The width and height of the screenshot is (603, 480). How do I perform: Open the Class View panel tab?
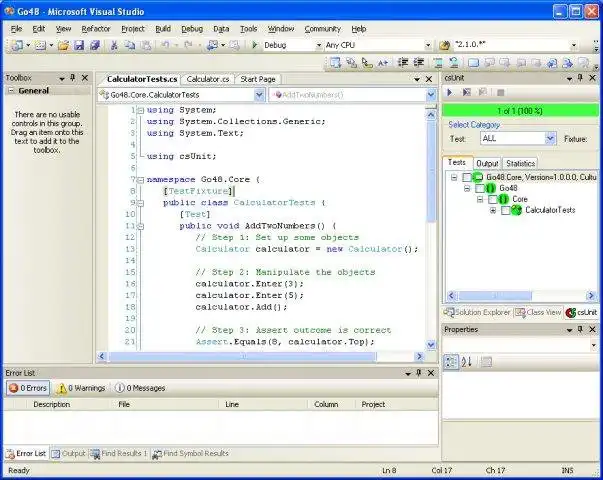tap(538, 312)
